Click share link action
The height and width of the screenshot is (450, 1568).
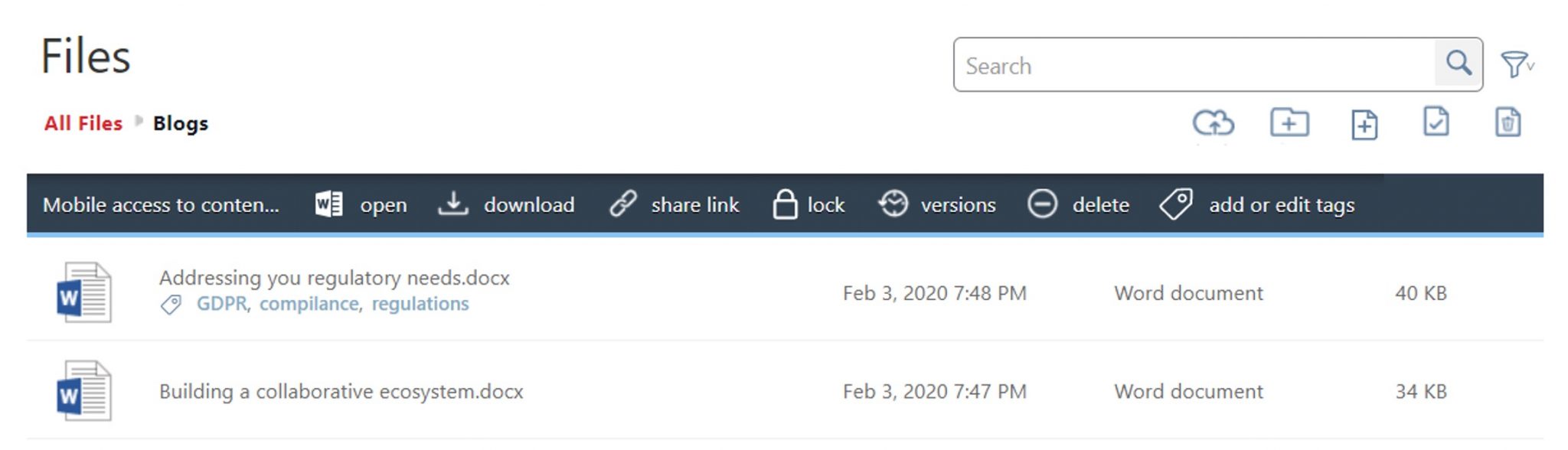(x=675, y=204)
